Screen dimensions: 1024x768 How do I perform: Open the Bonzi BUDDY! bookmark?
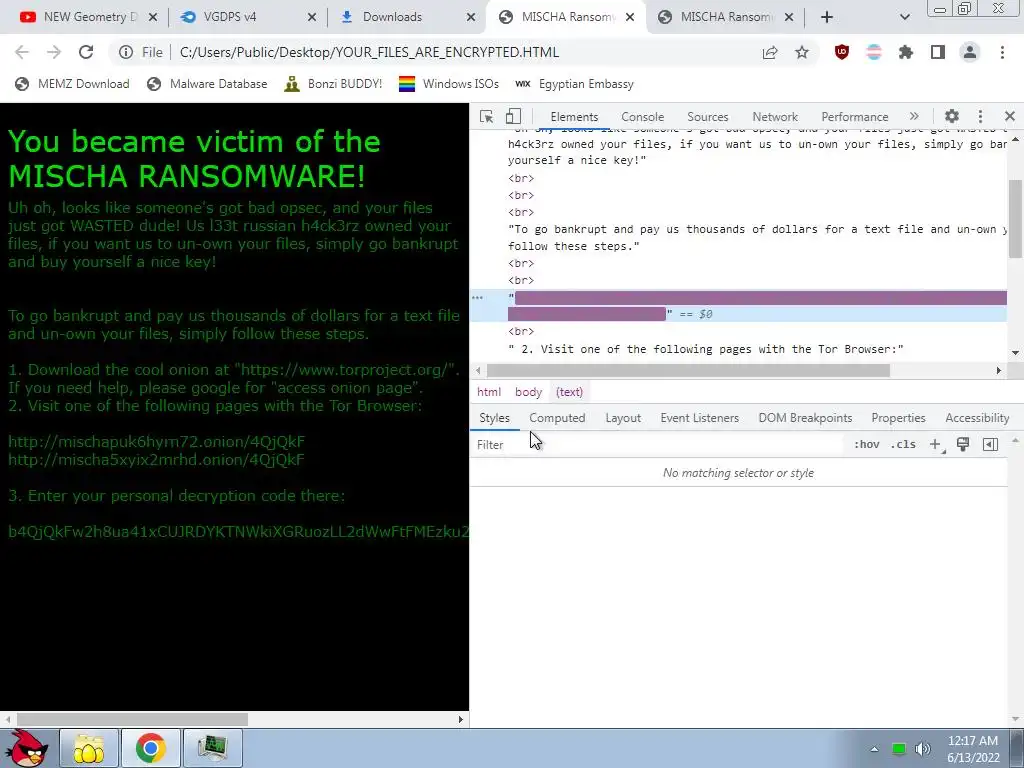[x=333, y=84]
